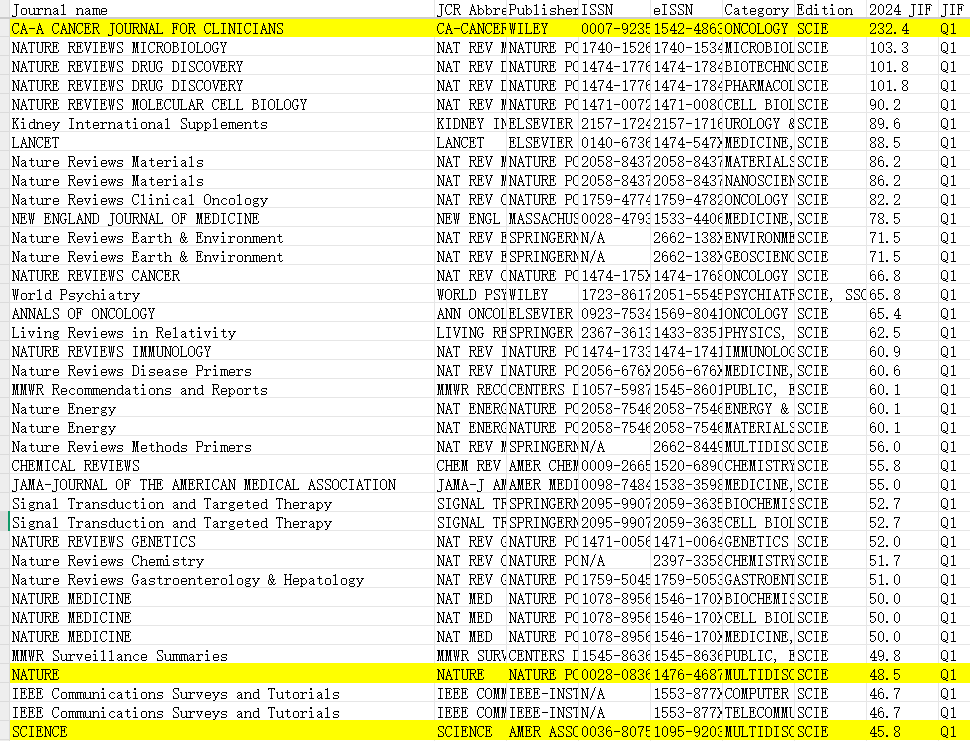Click the '2024 JIF' column header
The width and height of the screenshot is (970, 741).
click(x=902, y=10)
